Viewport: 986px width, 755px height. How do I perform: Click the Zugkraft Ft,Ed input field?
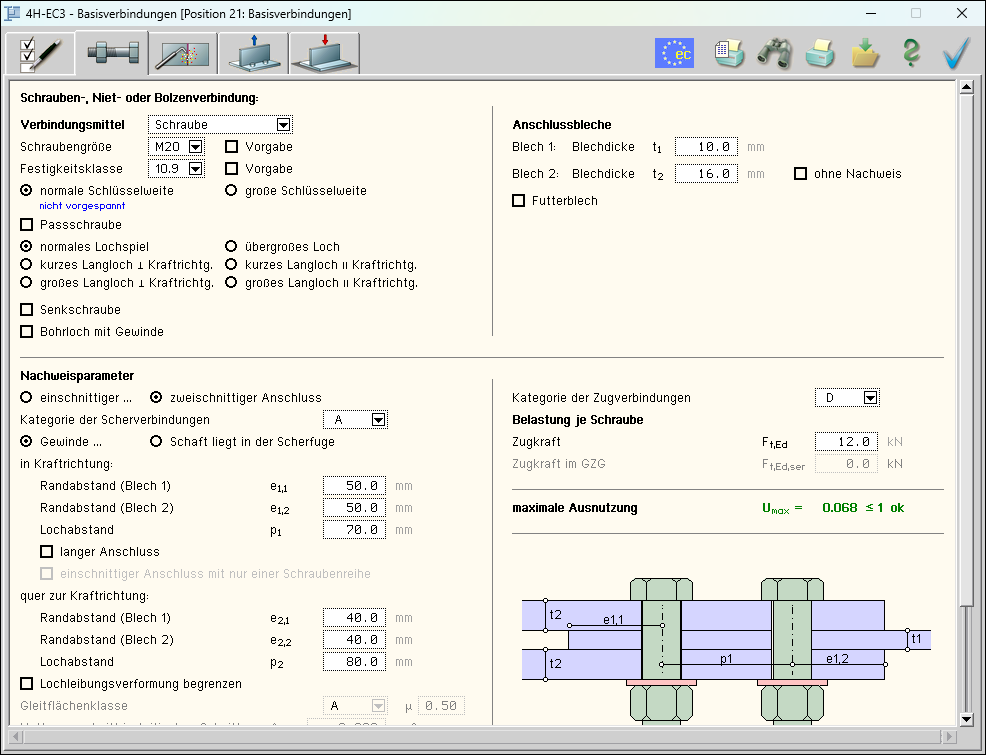pos(846,441)
